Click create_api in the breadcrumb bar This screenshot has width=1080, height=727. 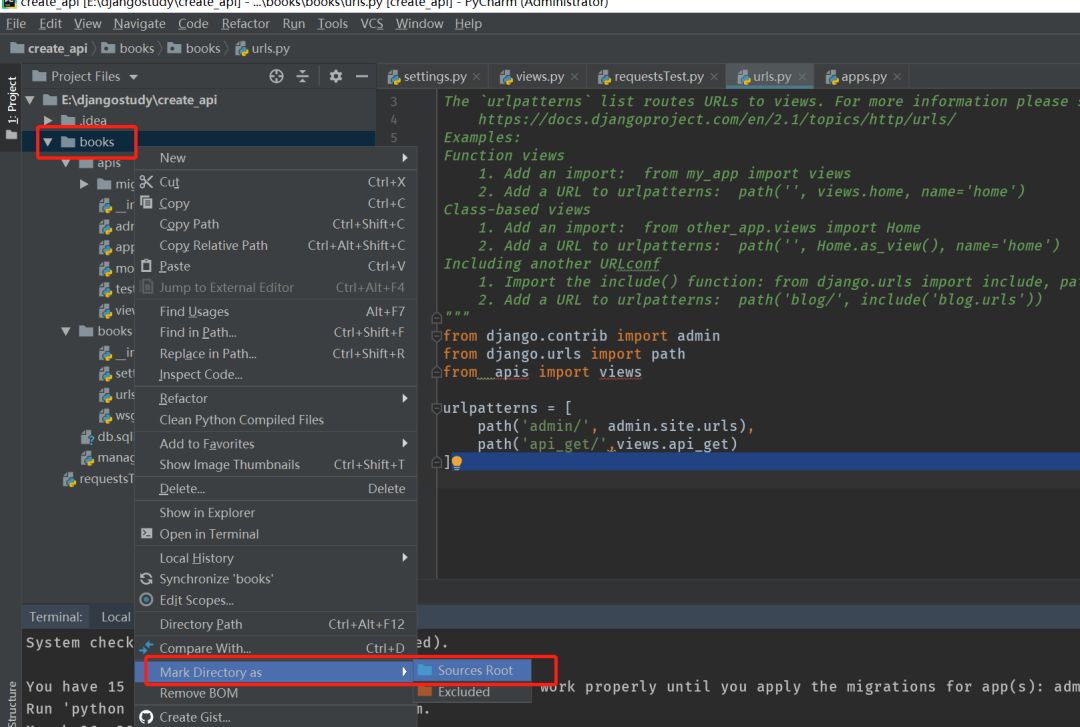tap(57, 48)
